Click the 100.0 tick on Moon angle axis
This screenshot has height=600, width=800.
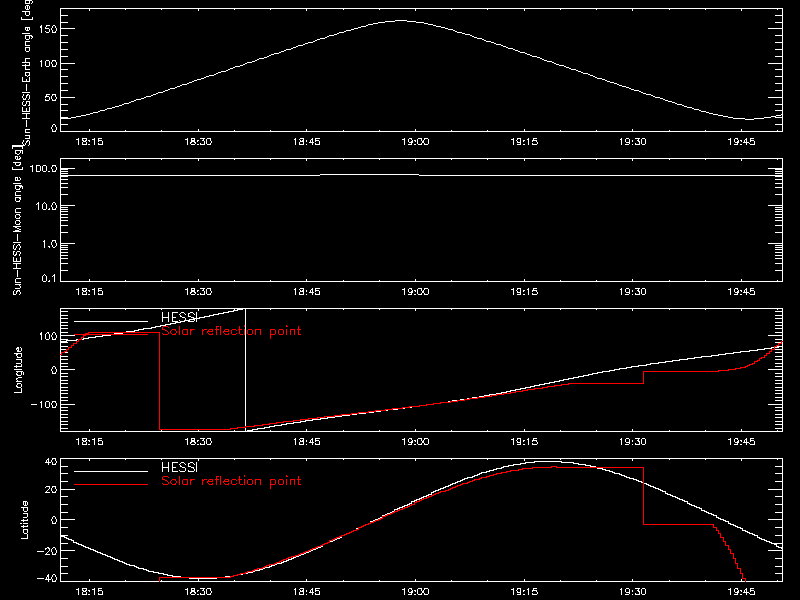43,169
